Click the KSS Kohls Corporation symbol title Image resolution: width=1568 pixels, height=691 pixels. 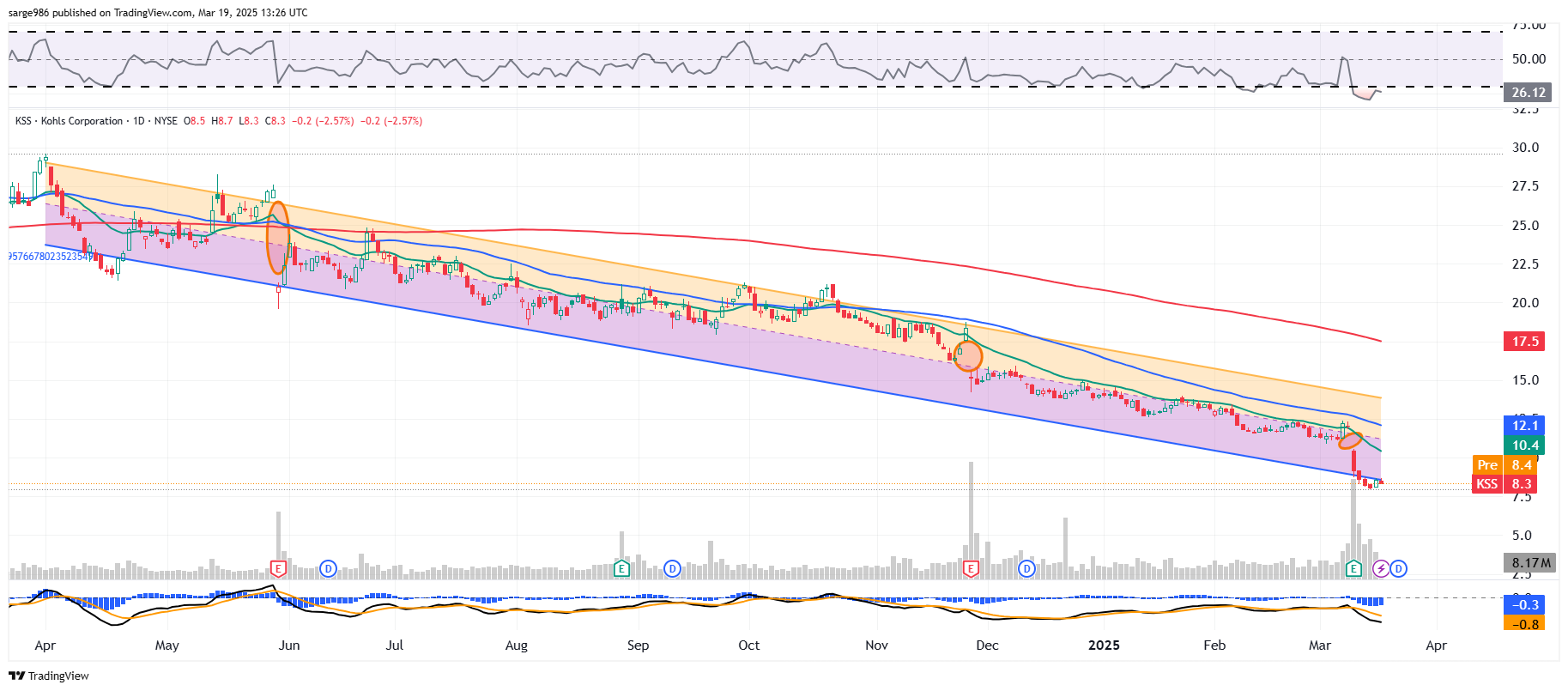(x=70, y=121)
